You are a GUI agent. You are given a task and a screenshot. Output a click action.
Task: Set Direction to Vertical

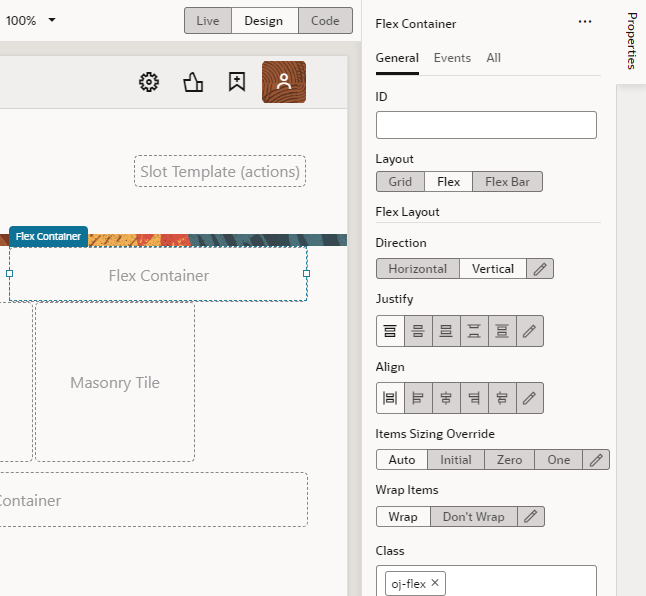(493, 269)
